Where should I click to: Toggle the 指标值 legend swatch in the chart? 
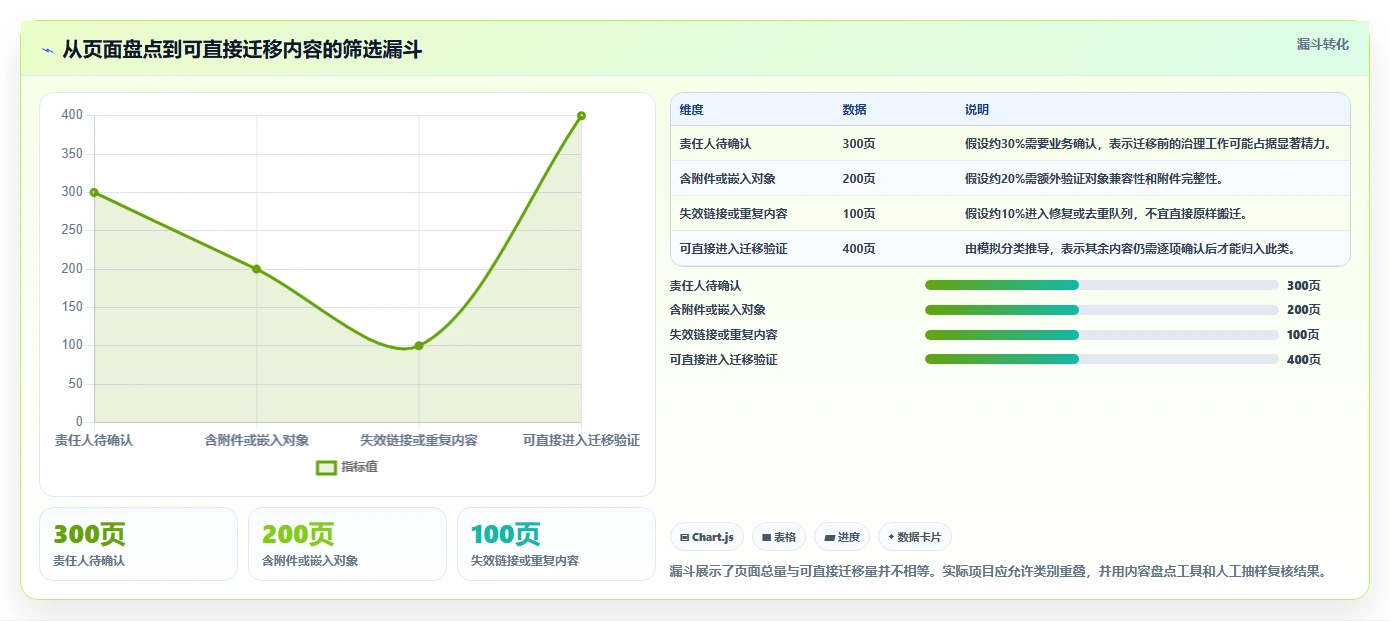point(326,467)
